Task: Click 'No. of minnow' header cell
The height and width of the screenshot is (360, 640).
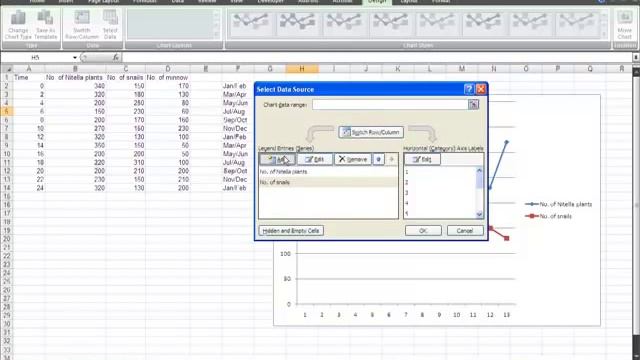Action: coord(168,77)
